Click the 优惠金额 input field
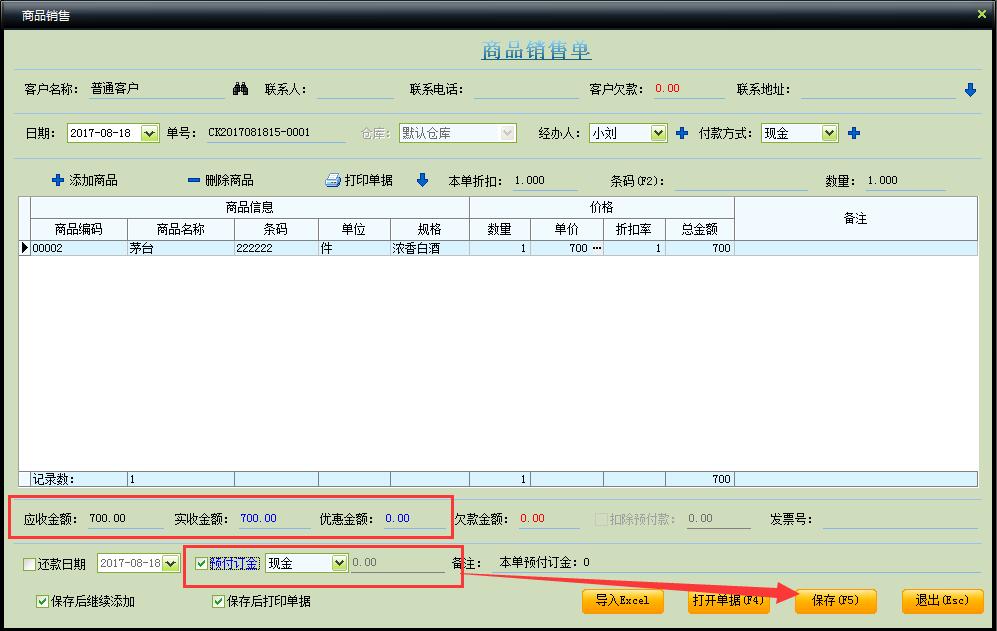Viewport: 997px width, 631px height. click(414, 519)
